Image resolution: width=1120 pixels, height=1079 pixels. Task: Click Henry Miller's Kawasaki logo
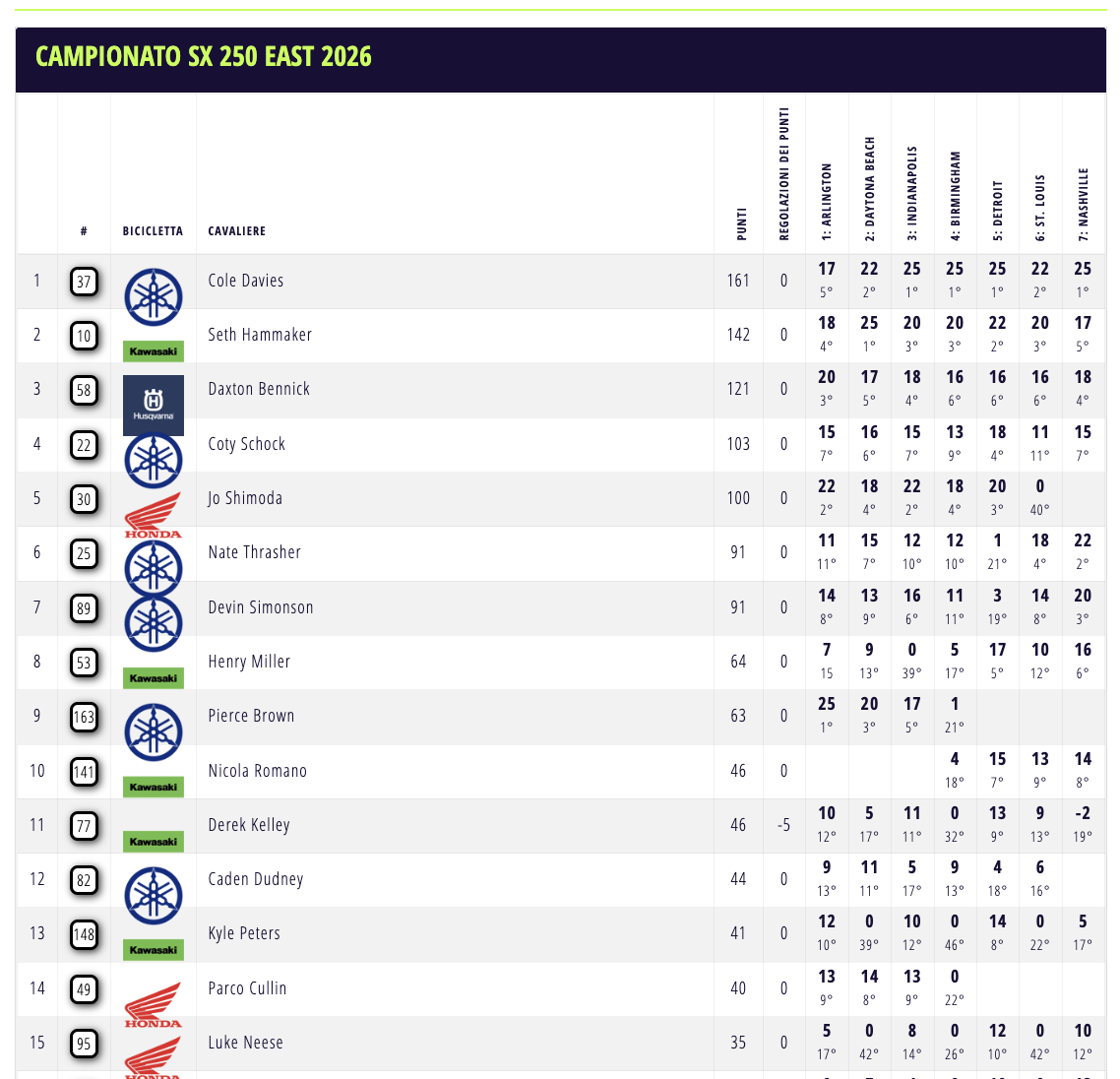(154, 678)
